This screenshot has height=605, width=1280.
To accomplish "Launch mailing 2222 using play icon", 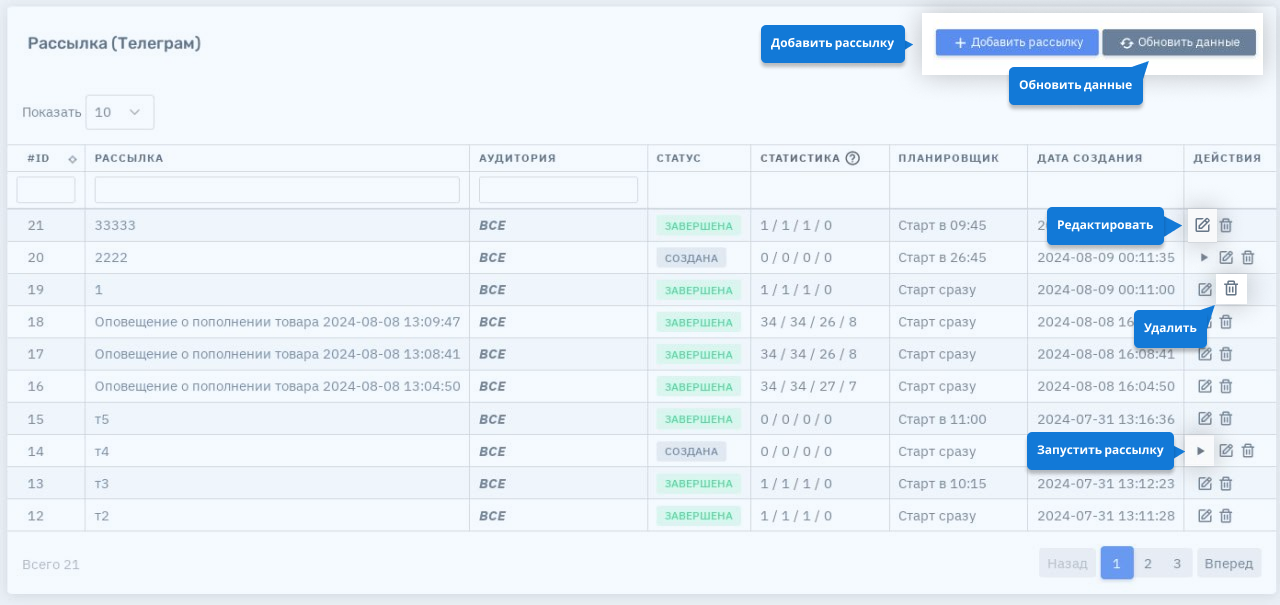I will coord(1204,258).
